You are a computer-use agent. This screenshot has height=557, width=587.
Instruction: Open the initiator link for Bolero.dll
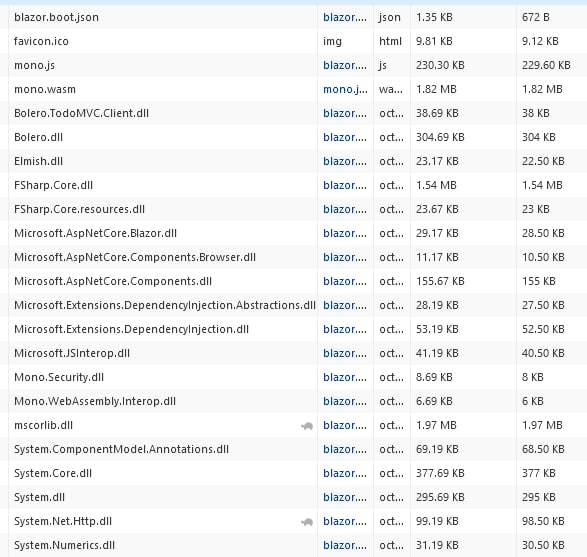click(x=345, y=137)
